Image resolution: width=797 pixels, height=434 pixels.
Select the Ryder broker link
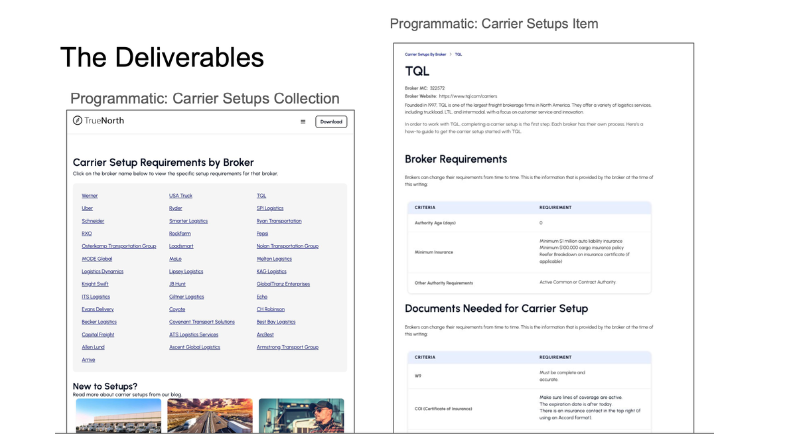coord(175,208)
